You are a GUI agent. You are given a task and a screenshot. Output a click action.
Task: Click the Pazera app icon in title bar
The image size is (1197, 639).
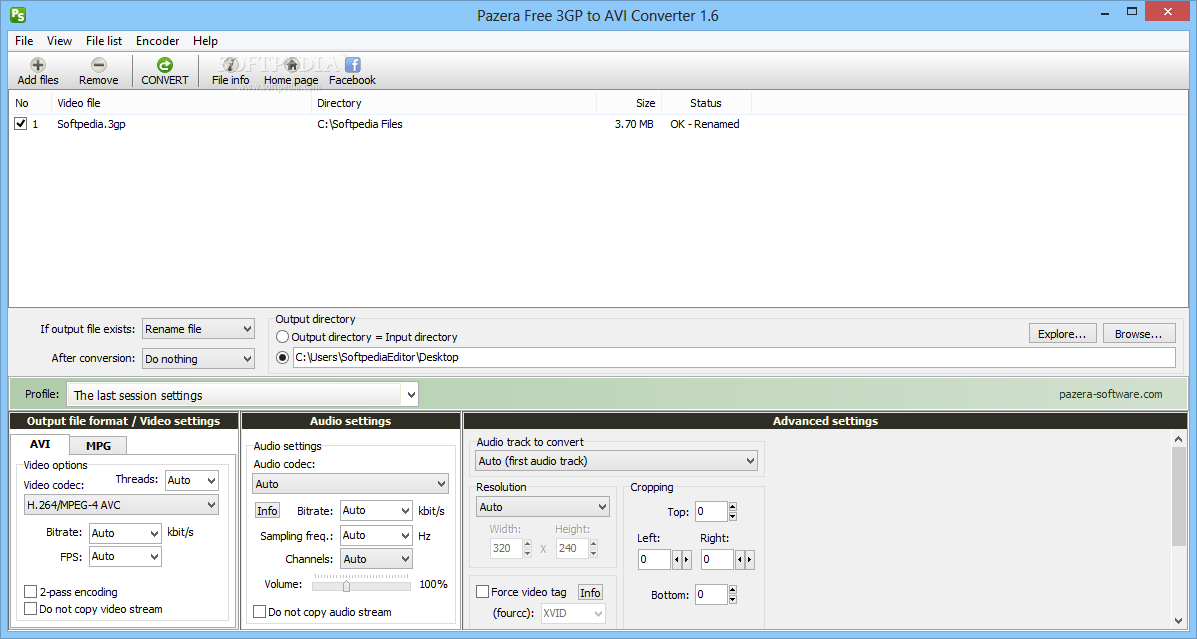click(x=18, y=15)
